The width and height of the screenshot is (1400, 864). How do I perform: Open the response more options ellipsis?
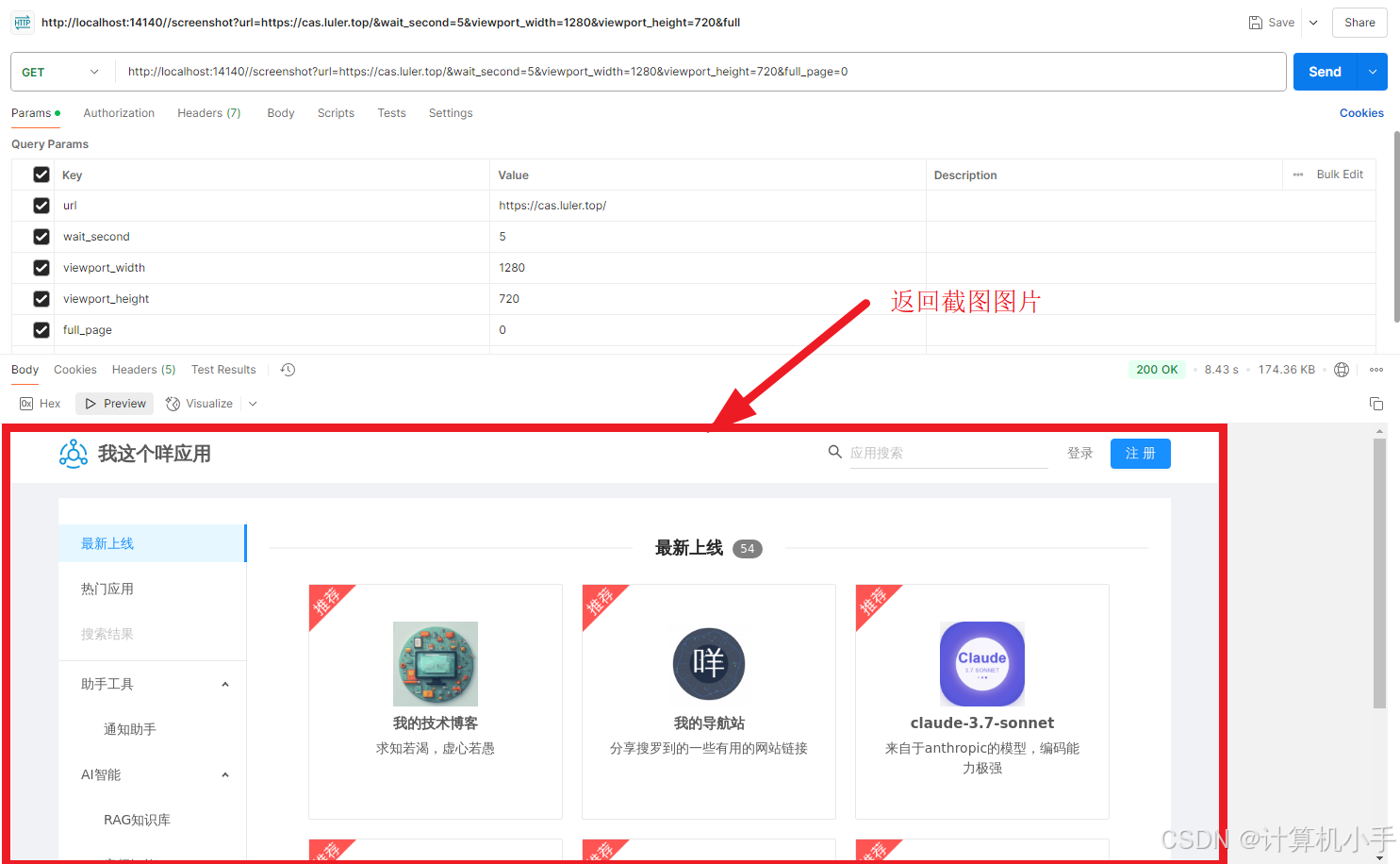point(1376,370)
